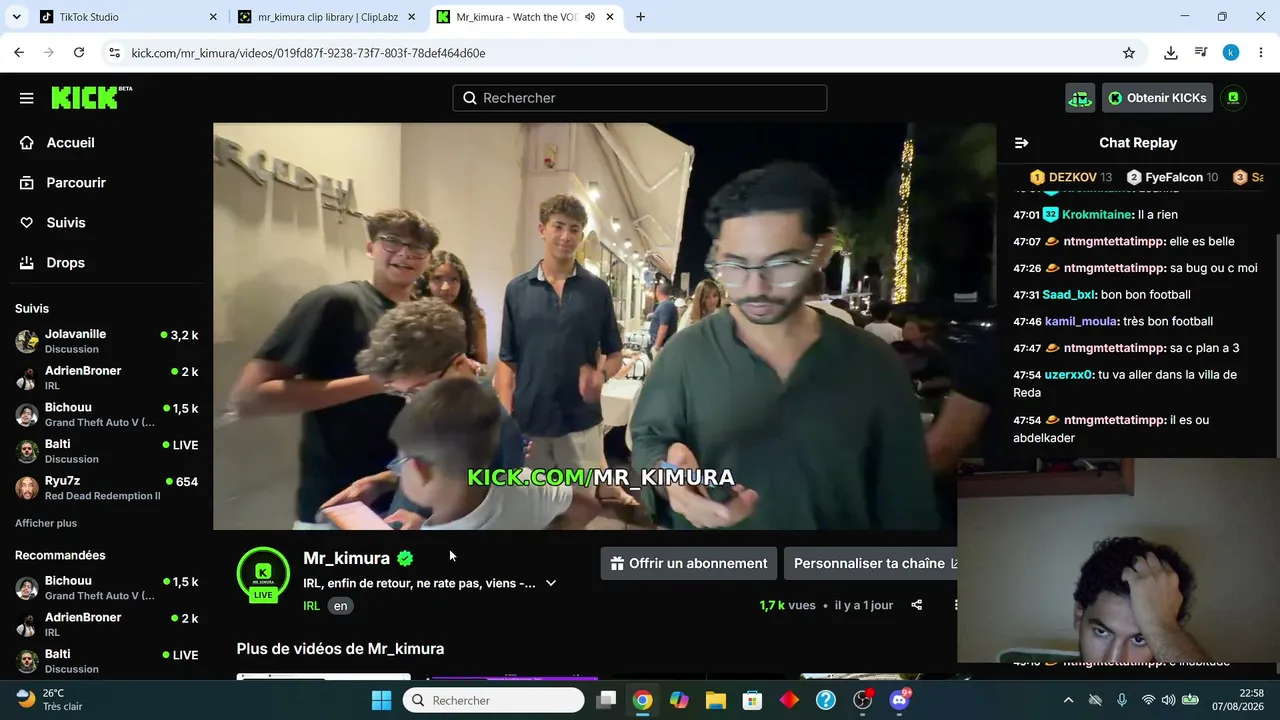Viewport: 1280px width, 720px height.
Task: Open Jolavanille channel in followed list
Action: tap(107, 341)
